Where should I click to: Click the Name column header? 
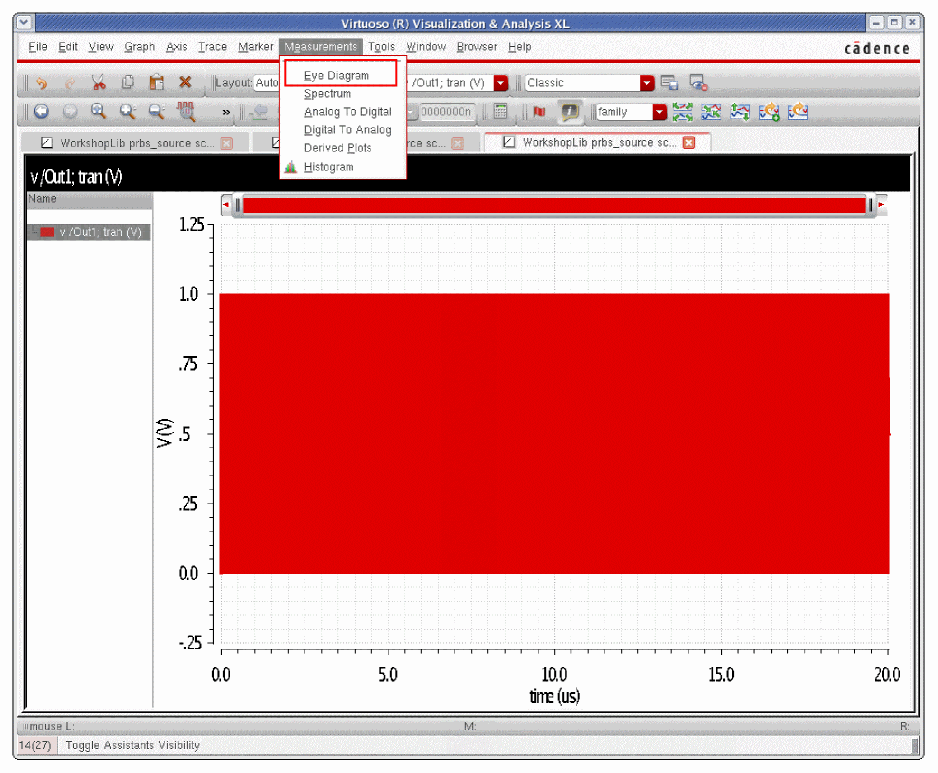coord(44,199)
